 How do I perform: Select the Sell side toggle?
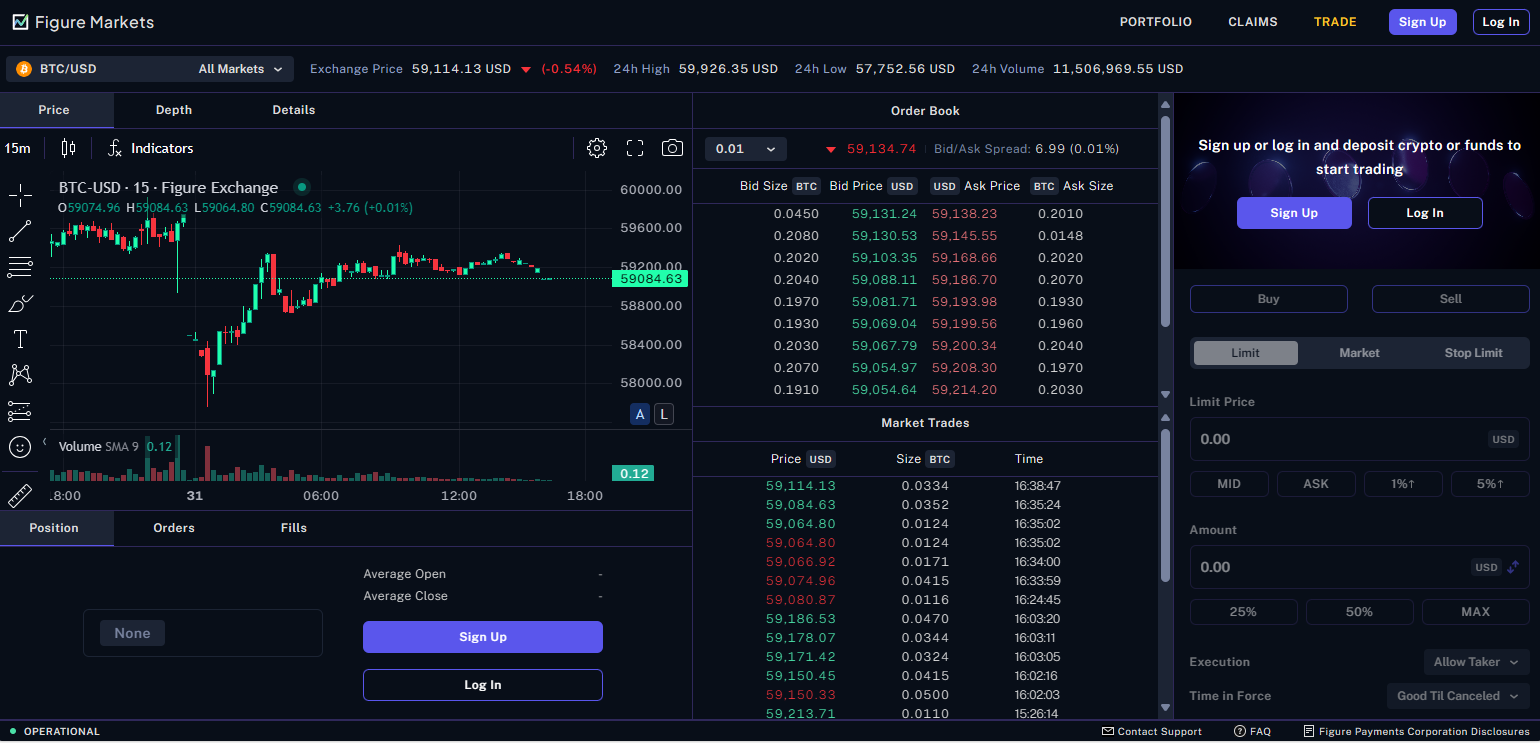coord(1450,299)
